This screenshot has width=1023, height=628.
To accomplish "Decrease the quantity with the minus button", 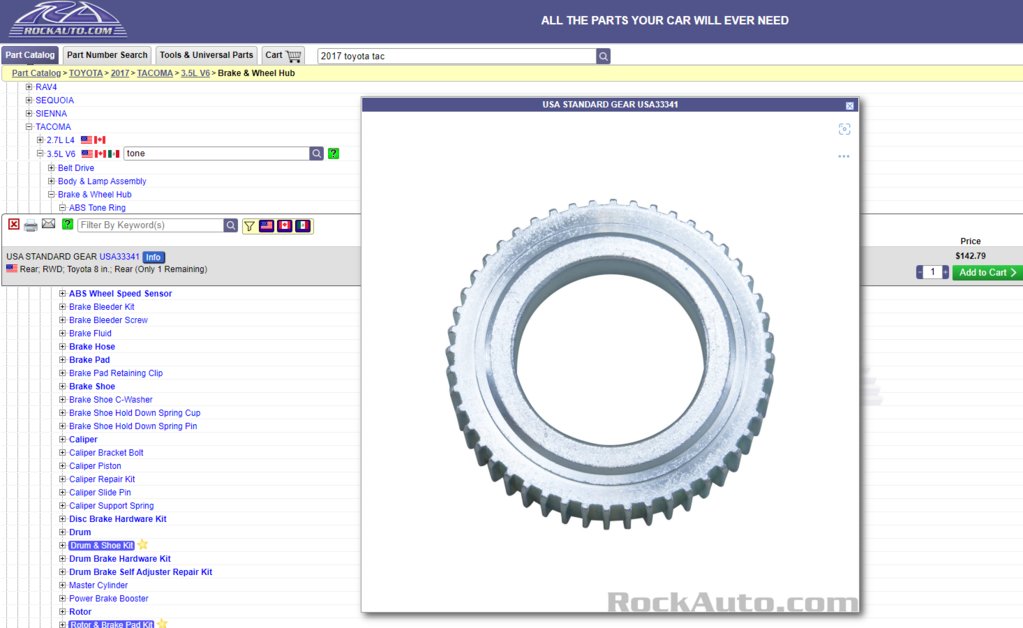I will click(x=920, y=273).
